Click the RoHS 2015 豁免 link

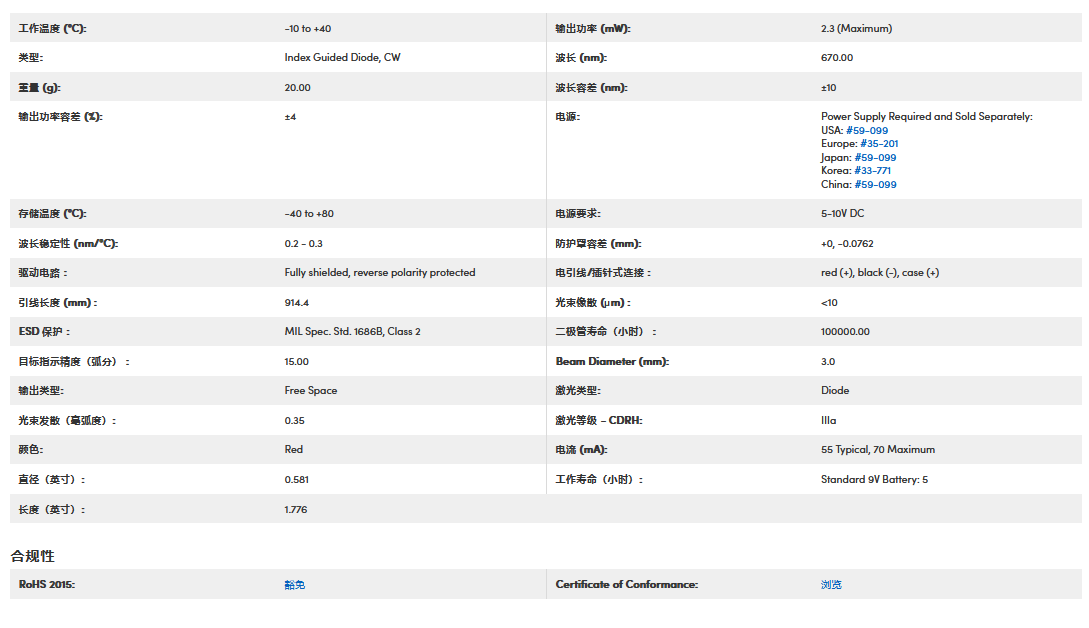pyautogui.click(x=294, y=585)
